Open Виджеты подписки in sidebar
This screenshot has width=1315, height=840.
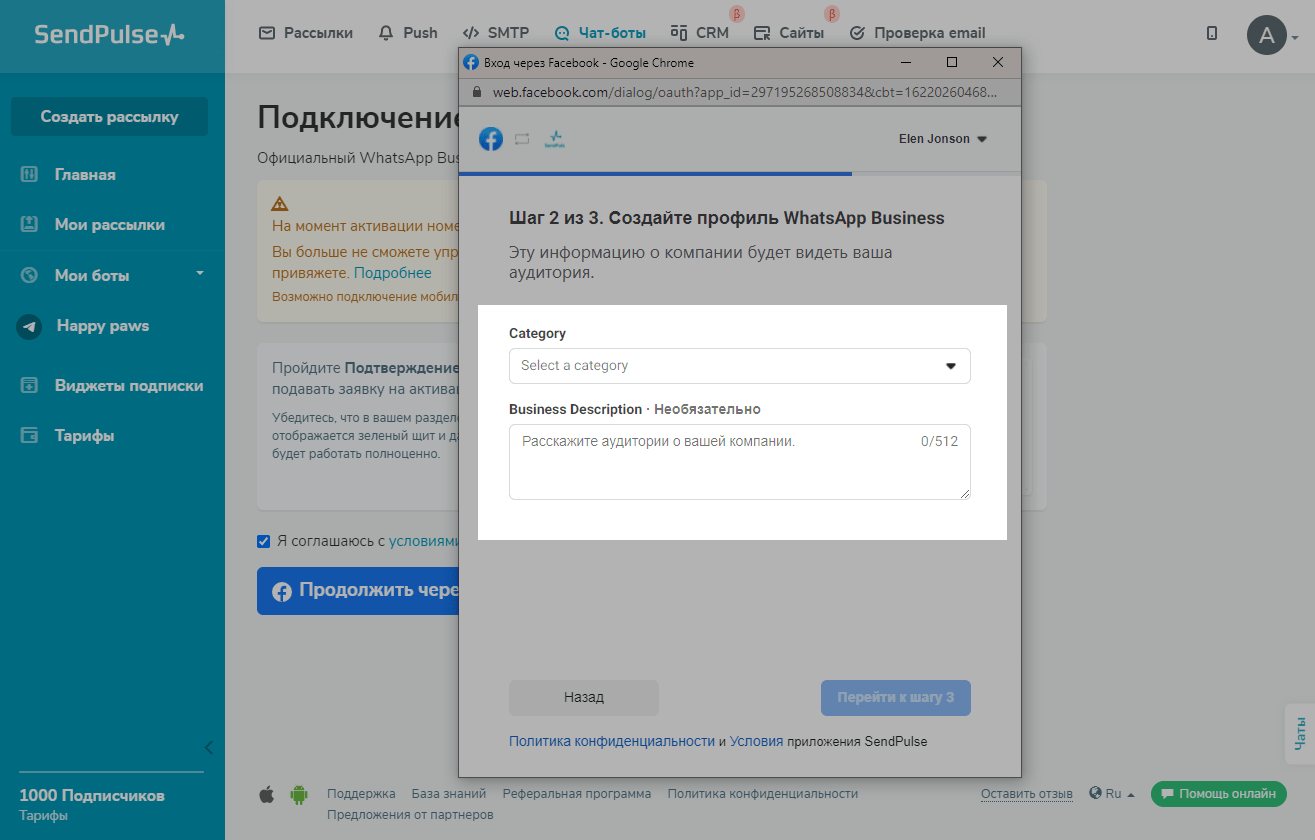pos(129,386)
